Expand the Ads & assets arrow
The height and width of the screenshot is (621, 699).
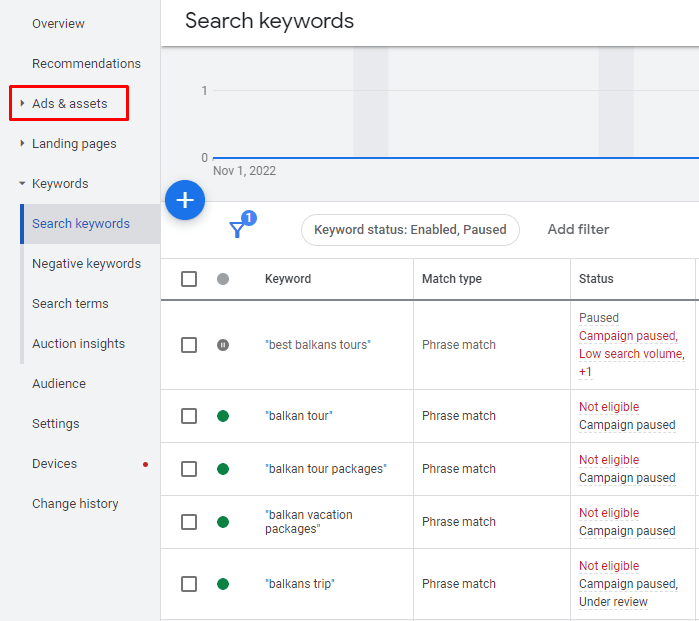(x=22, y=103)
